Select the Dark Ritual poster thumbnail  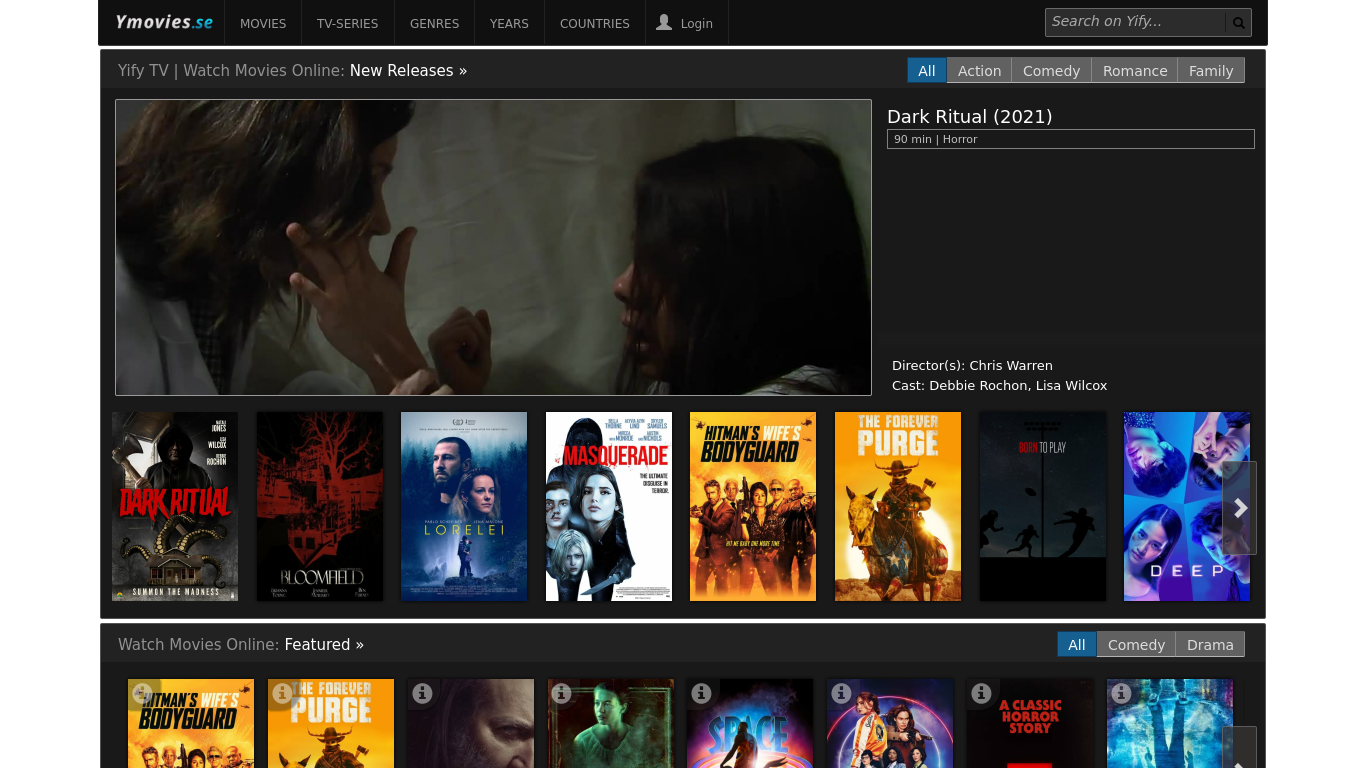[175, 506]
